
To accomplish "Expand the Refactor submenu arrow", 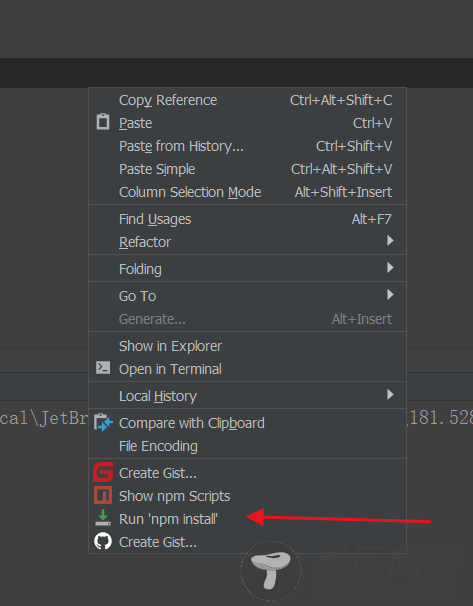I will (x=390, y=241).
